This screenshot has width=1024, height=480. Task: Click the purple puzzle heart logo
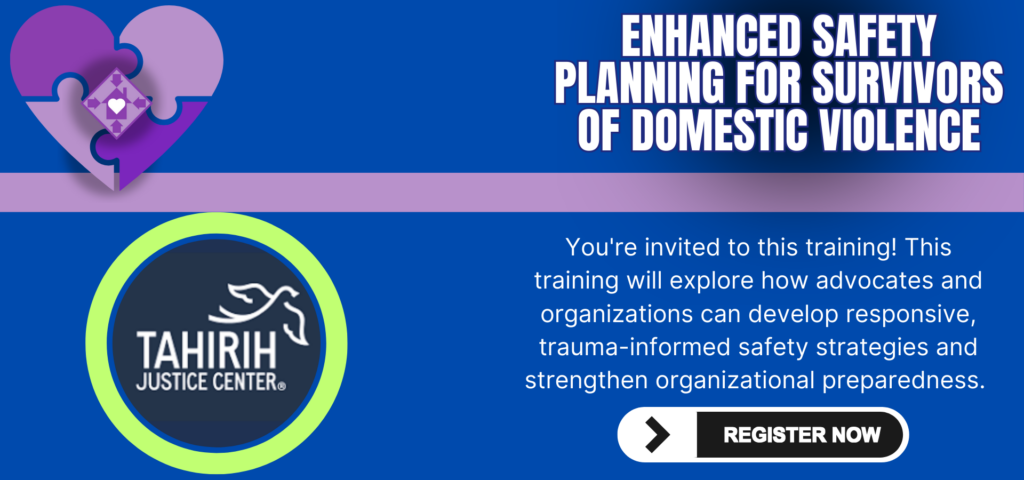pyautogui.click(x=115, y=95)
